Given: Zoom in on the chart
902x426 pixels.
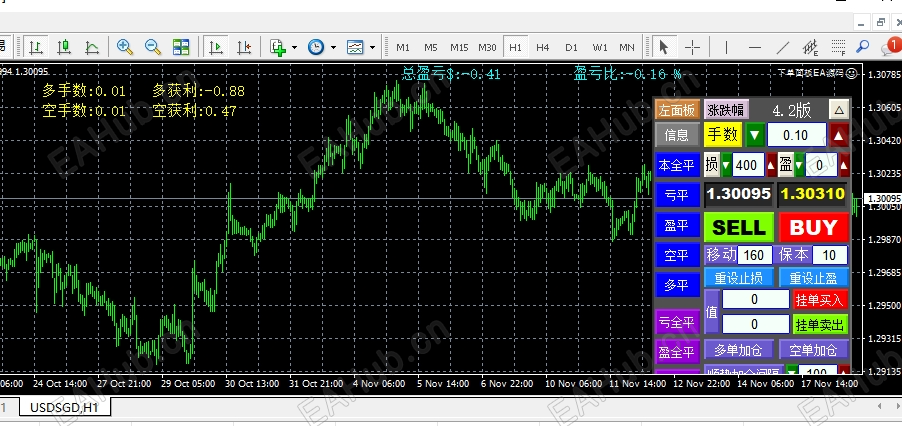Looking at the screenshot, I should (x=125, y=47).
